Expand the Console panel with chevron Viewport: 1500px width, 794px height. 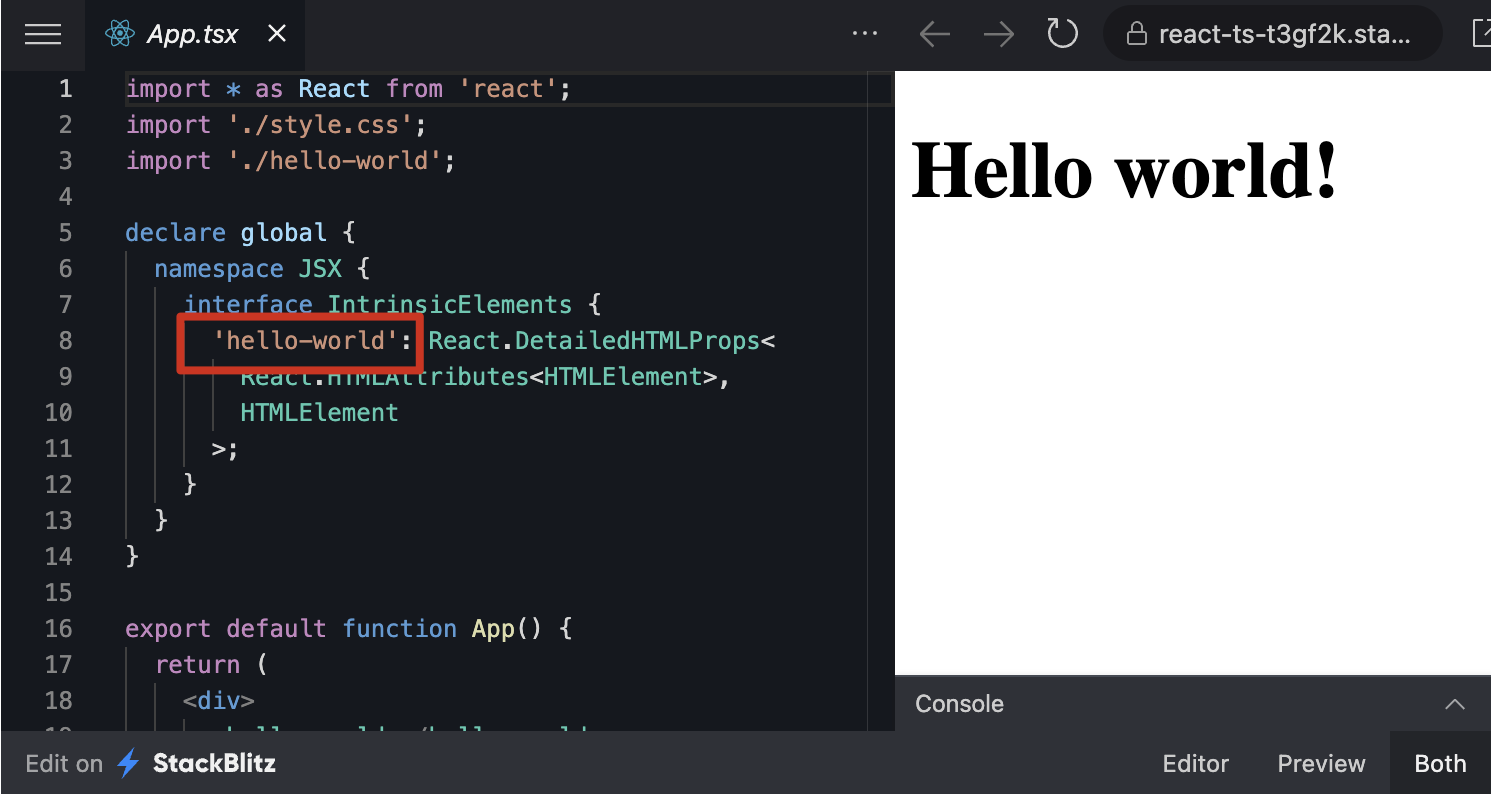(x=1455, y=704)
